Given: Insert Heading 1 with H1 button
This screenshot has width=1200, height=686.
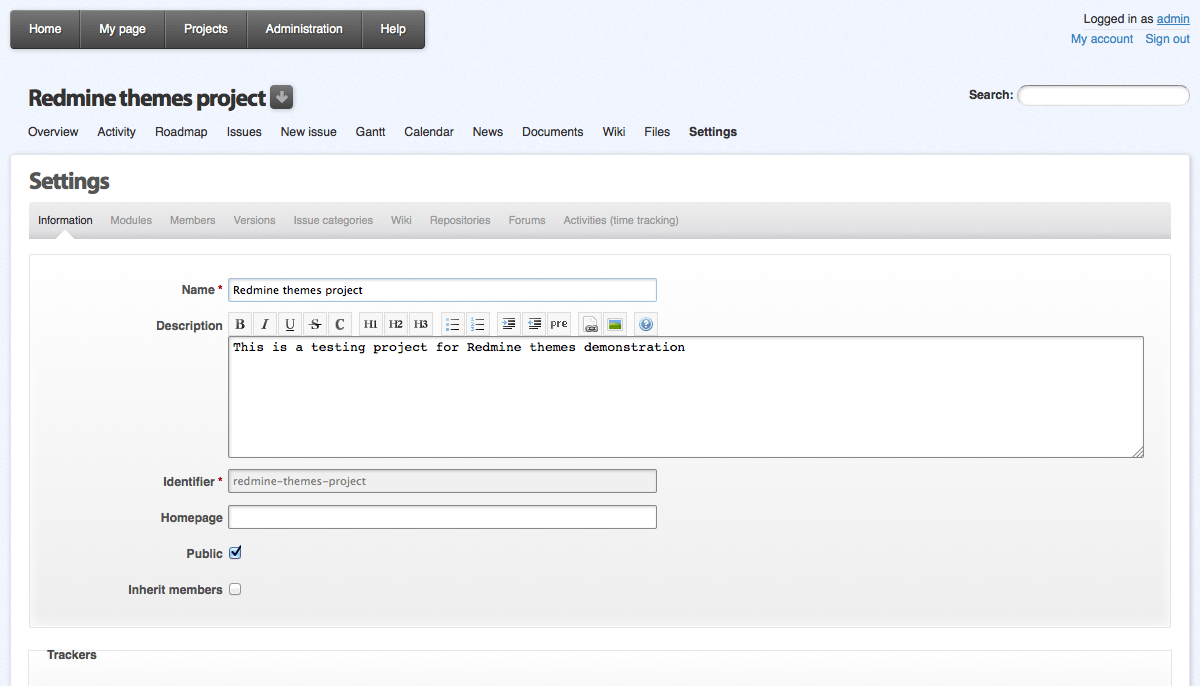Looking at the screenshot, I should 371,324.
